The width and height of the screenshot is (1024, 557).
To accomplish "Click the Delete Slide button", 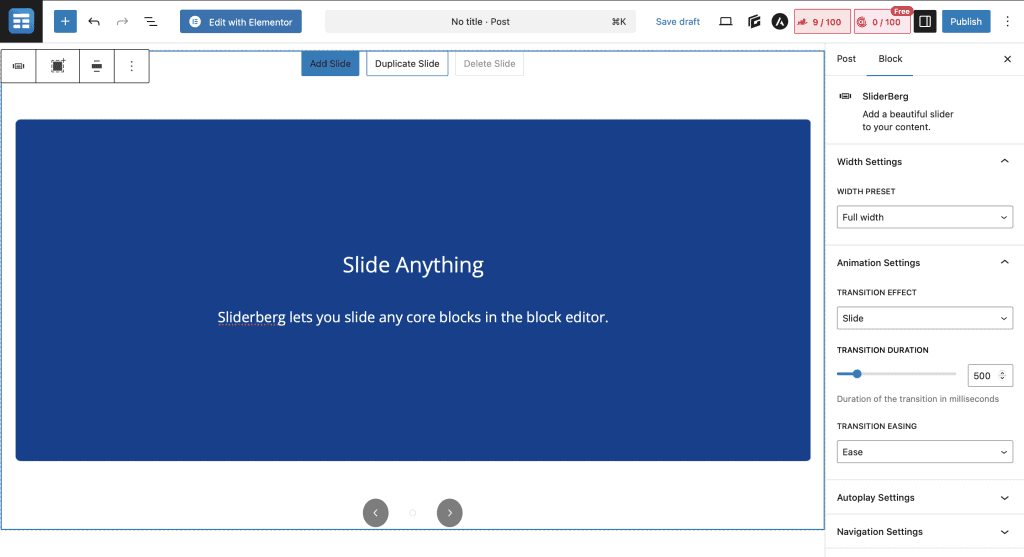I will tap(489, 63).
